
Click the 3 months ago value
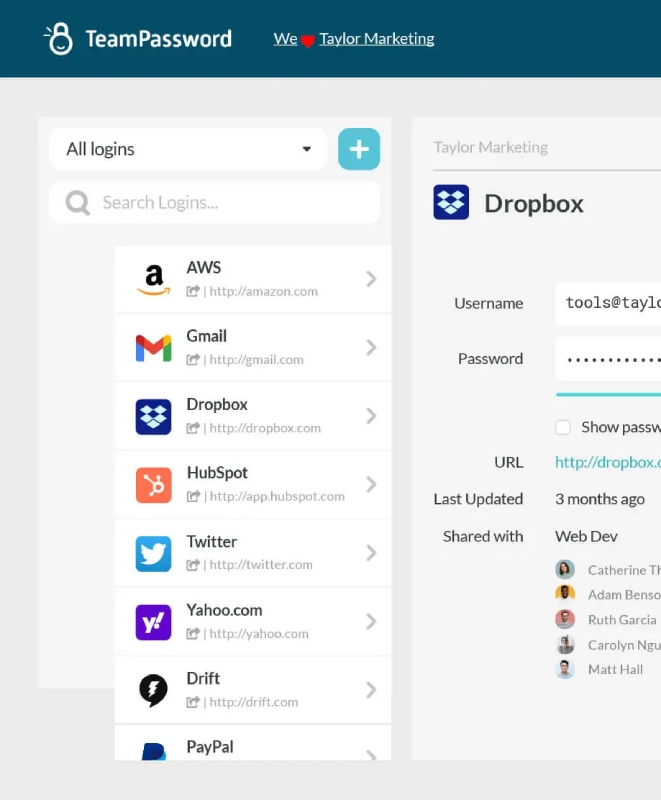600,499
